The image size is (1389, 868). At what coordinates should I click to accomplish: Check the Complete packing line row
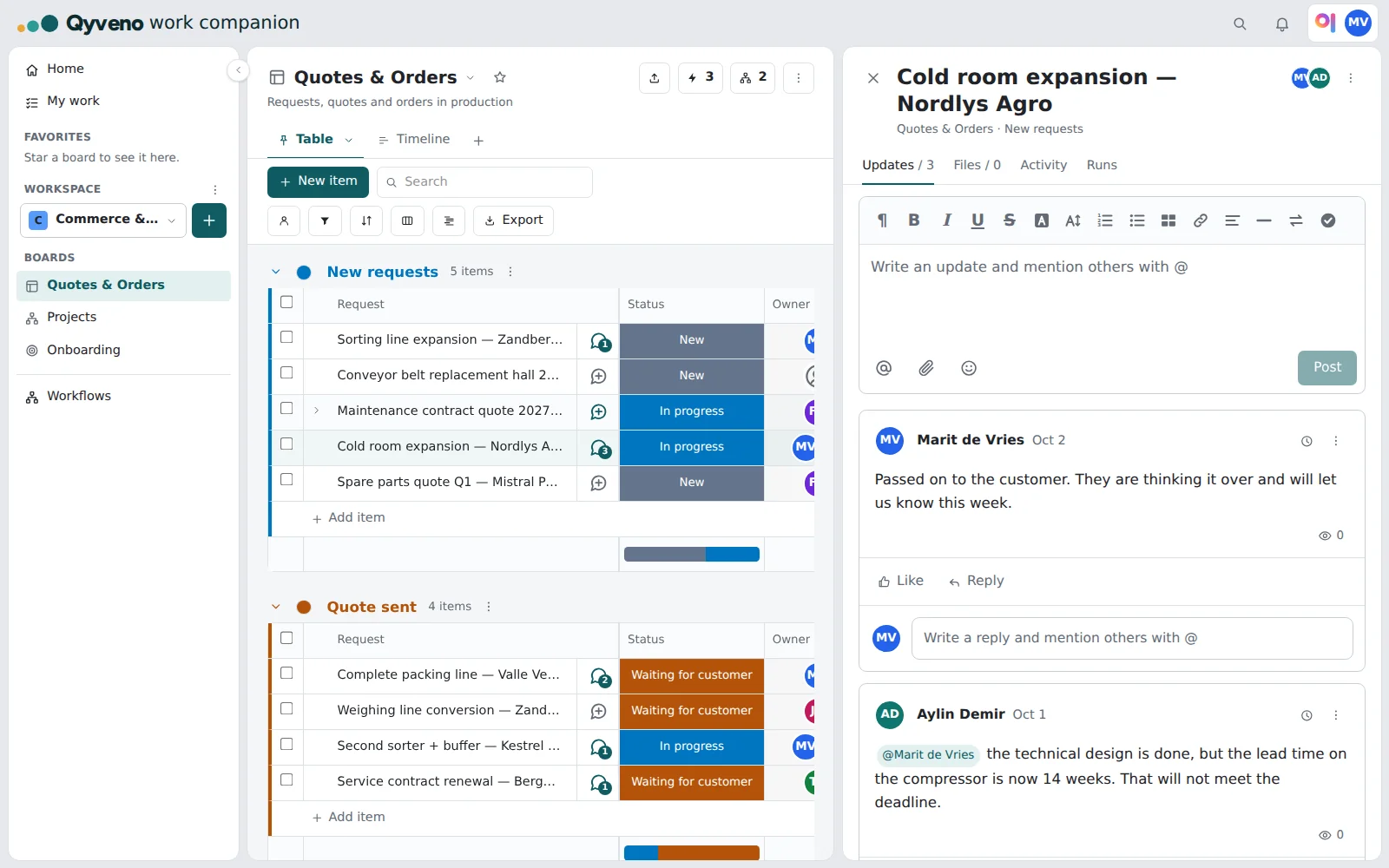[x=286, y=674]
